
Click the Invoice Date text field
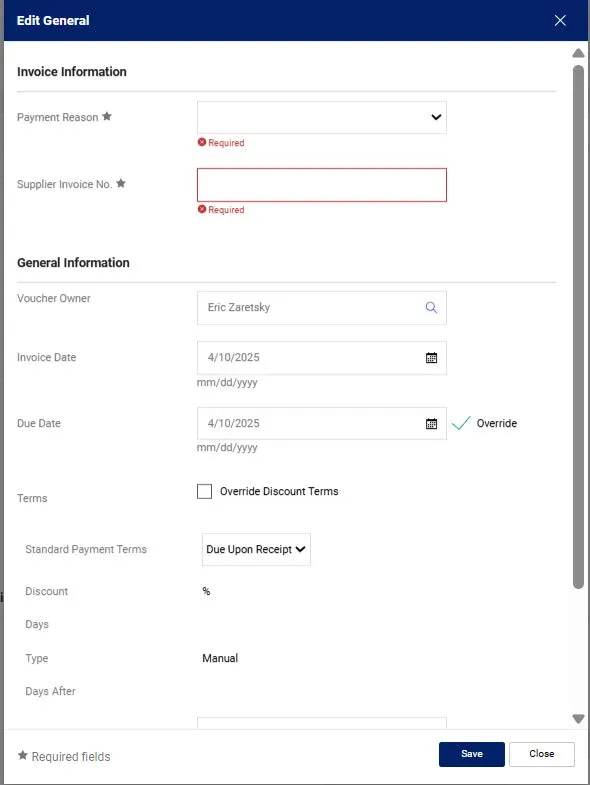(322, 357)
